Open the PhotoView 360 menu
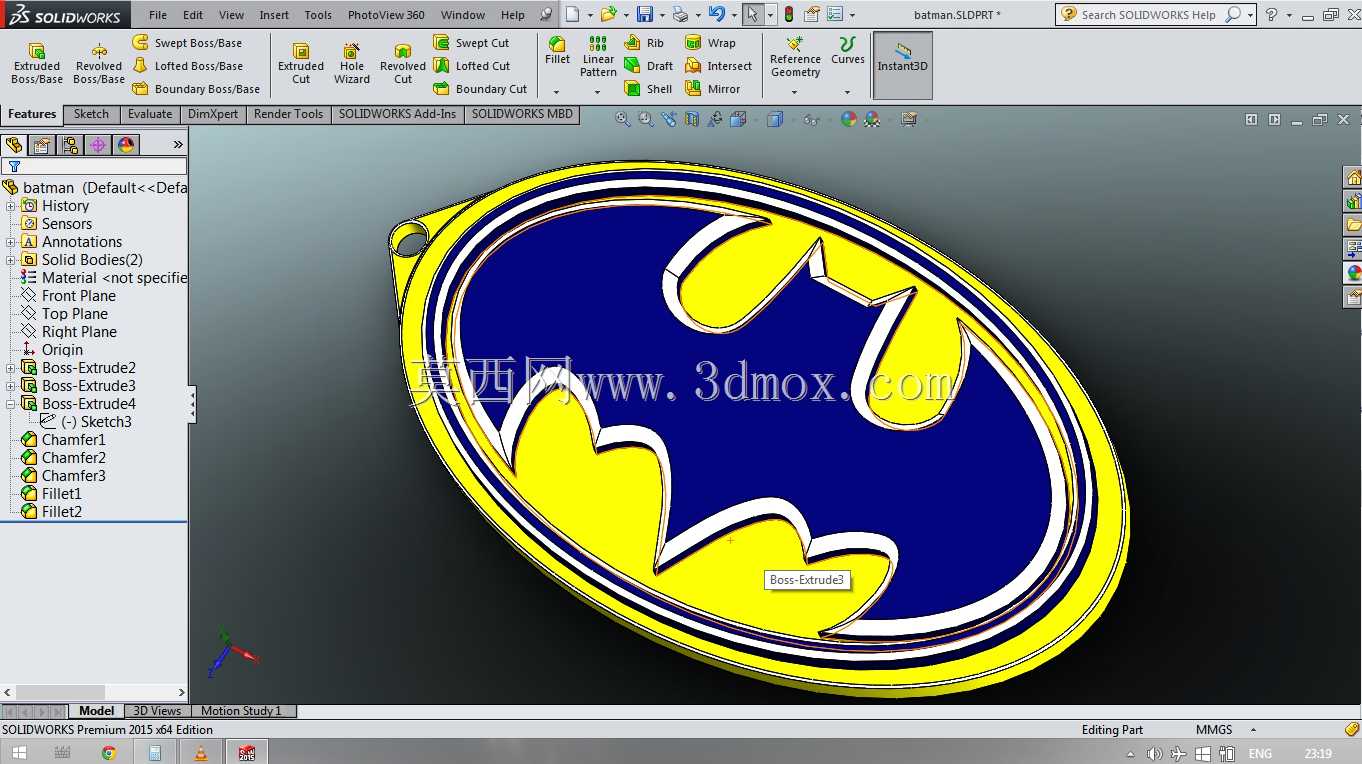Screen dimensions: 1362x764 pyautogui.click(x=386, y=15)
